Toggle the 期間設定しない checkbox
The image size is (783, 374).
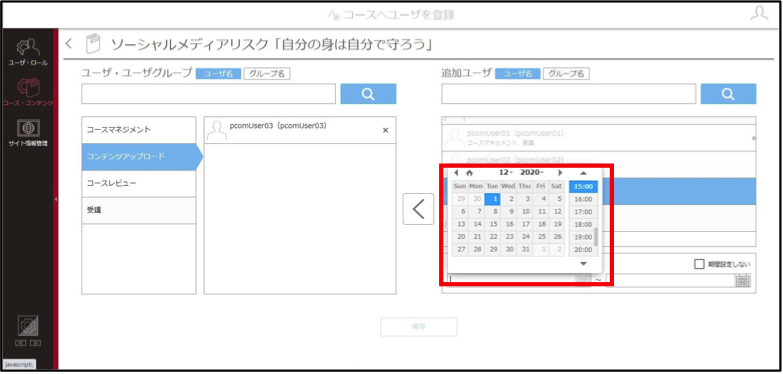point(699,264)
